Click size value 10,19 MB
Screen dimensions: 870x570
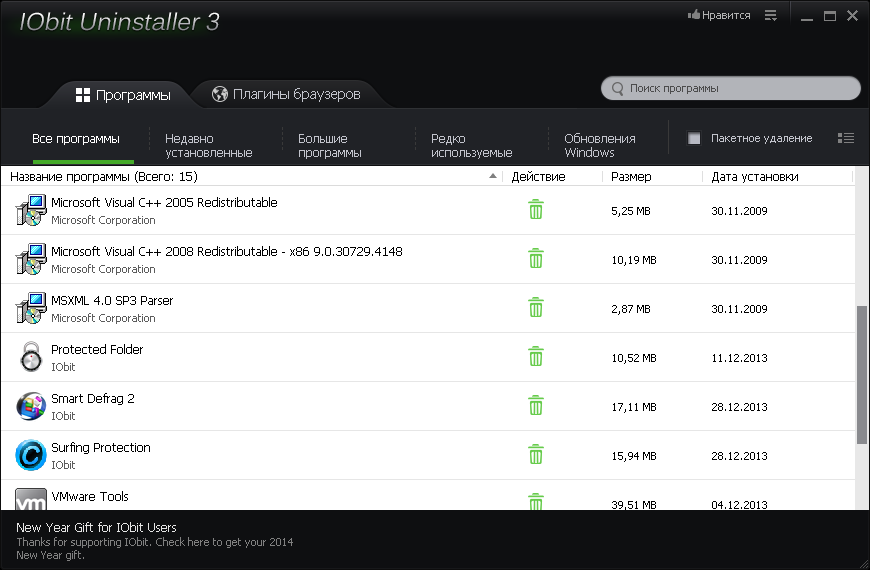(x=634, y=260)
